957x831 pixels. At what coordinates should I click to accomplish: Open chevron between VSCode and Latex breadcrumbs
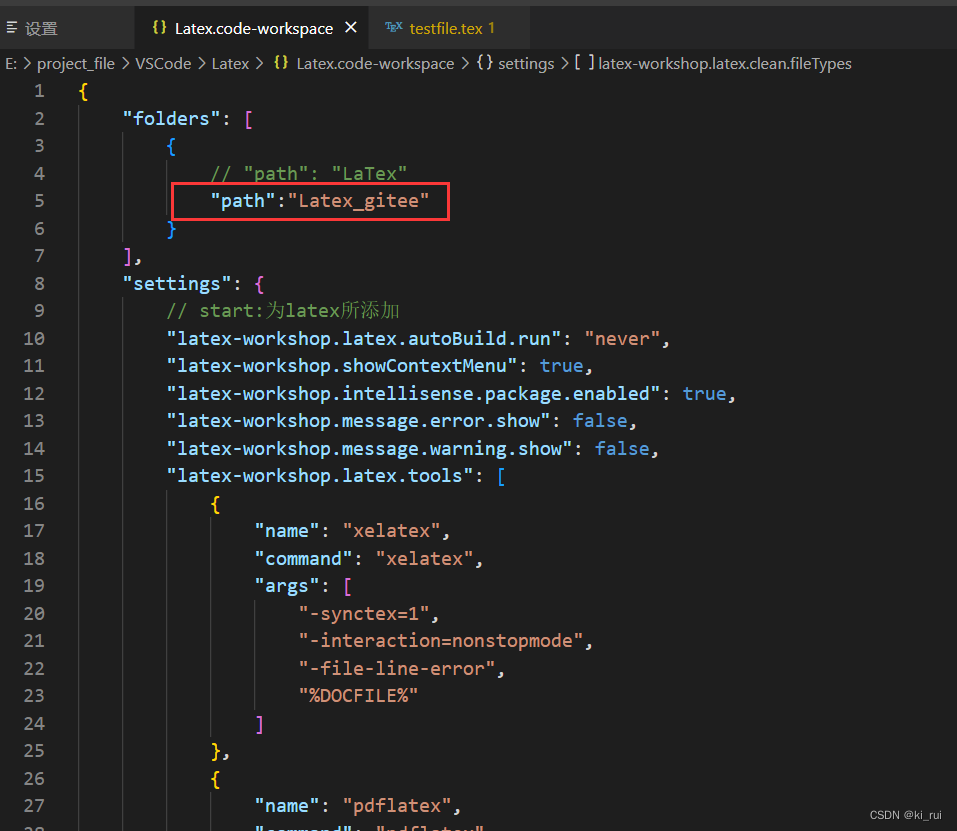199,63
